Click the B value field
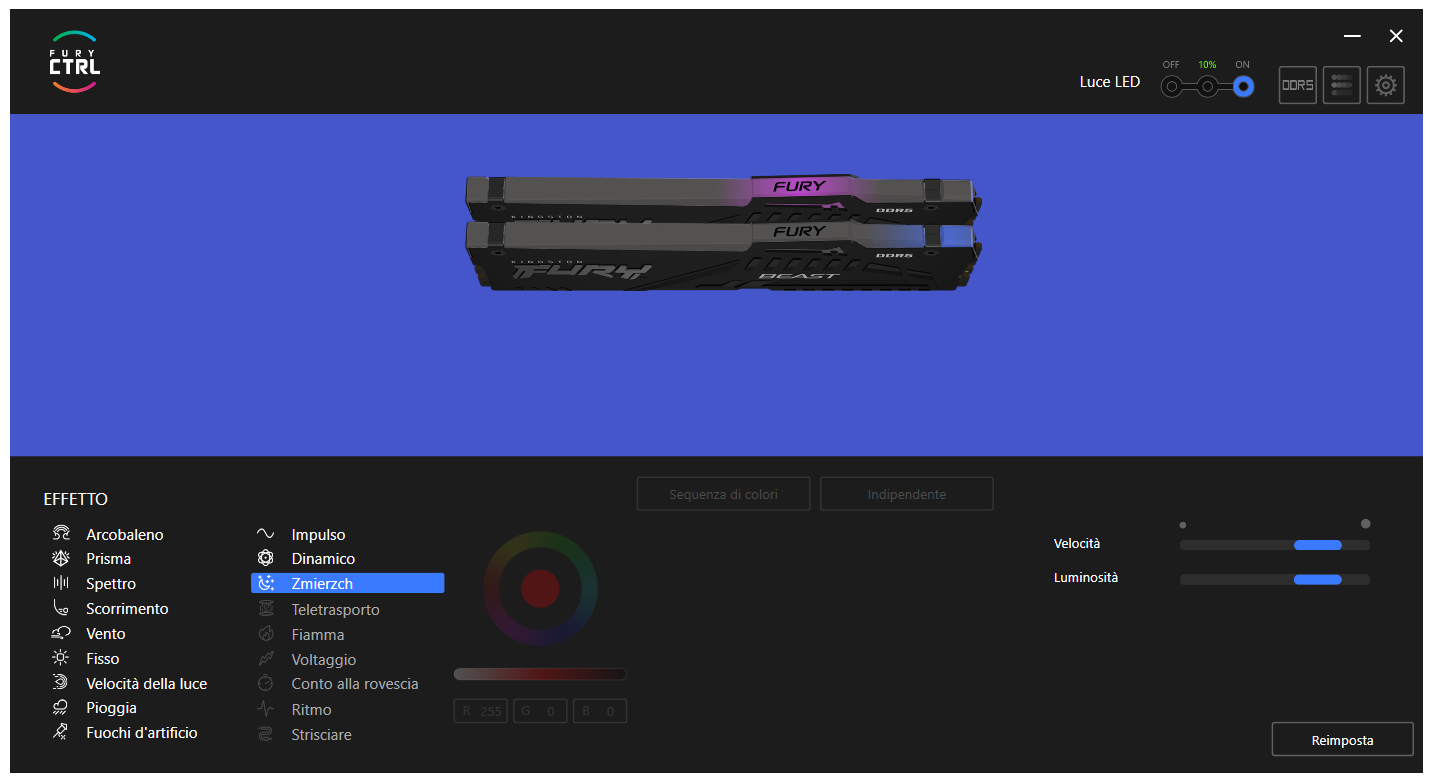The image size is (1429, 779). 599,711
